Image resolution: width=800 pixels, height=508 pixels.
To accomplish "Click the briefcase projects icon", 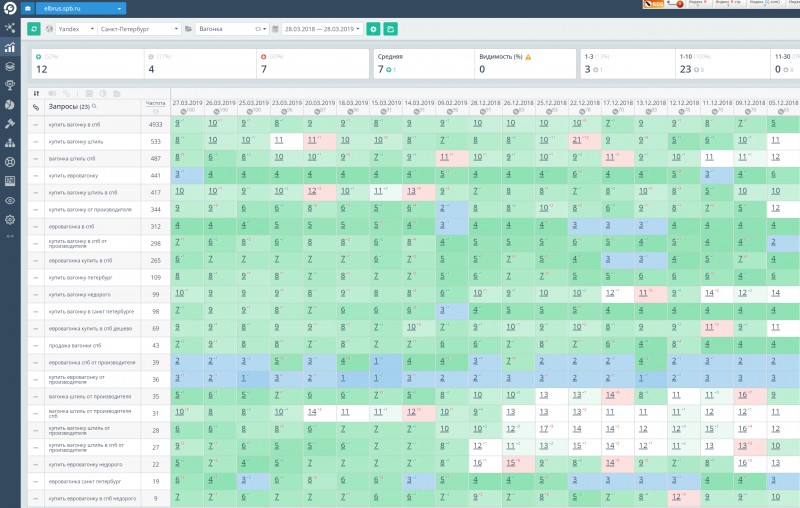I will [x=28, y=8].
